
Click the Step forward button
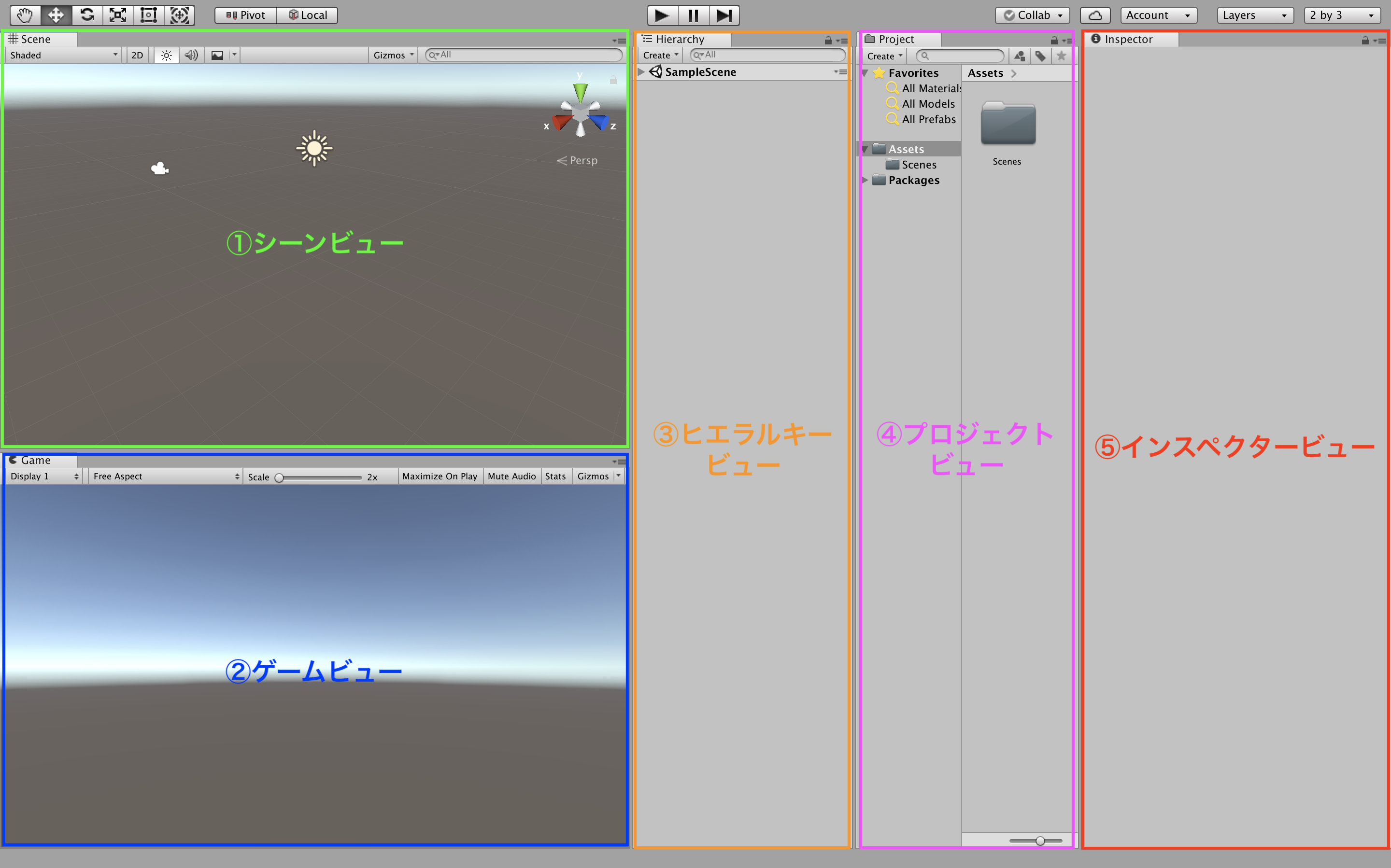pyautogui.click(x=724, y=15)
